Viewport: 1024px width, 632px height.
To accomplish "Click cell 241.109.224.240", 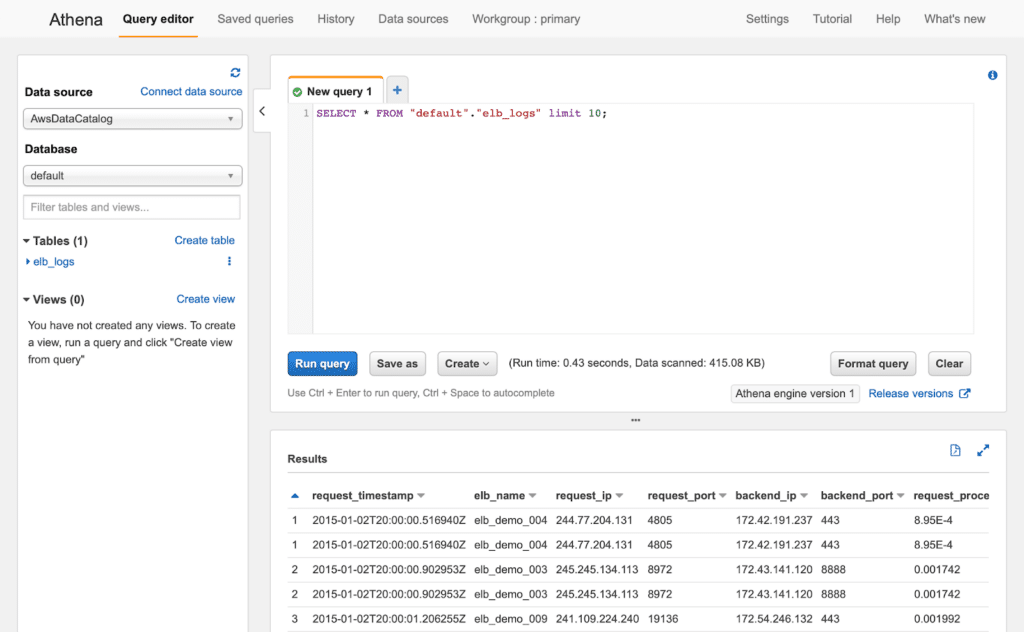I will pos(597,618).
